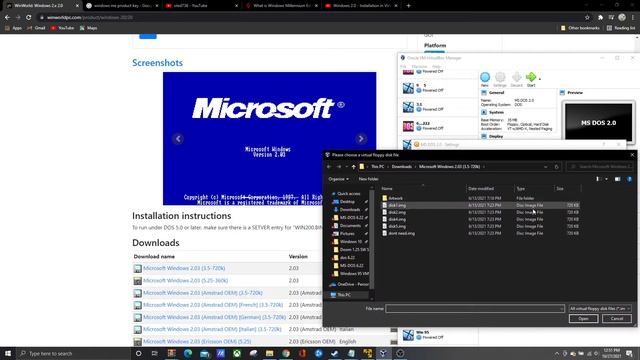The height and width of the screenshot is (360, 640).
Task: Open the File name history dropdown arrow
Action: pyautogui.click(x=562, y=309)
